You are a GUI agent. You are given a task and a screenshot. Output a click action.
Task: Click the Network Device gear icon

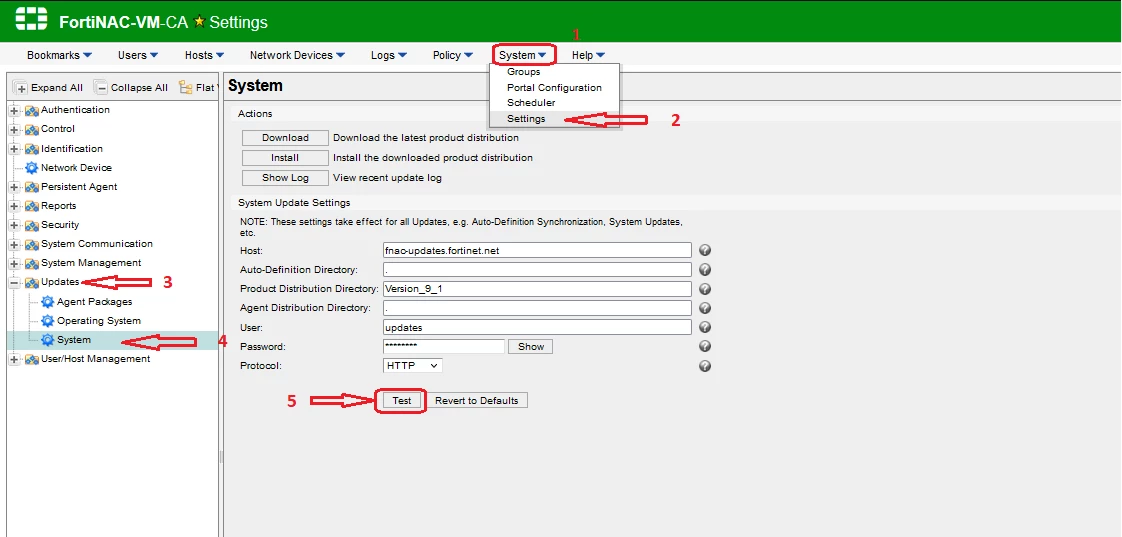tap(31, 168)
